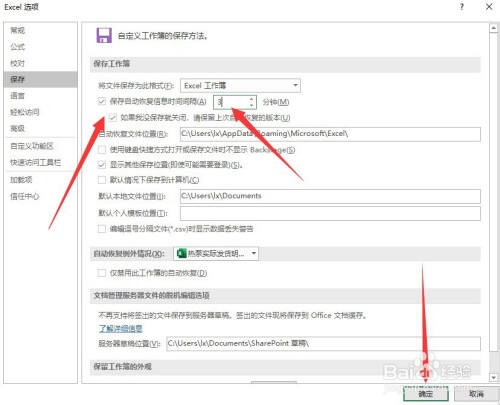Toggle 默认情况下保存到计算机 checkbox
The image size is (500, 405).
pyautogui.click(x=102, y=180)
